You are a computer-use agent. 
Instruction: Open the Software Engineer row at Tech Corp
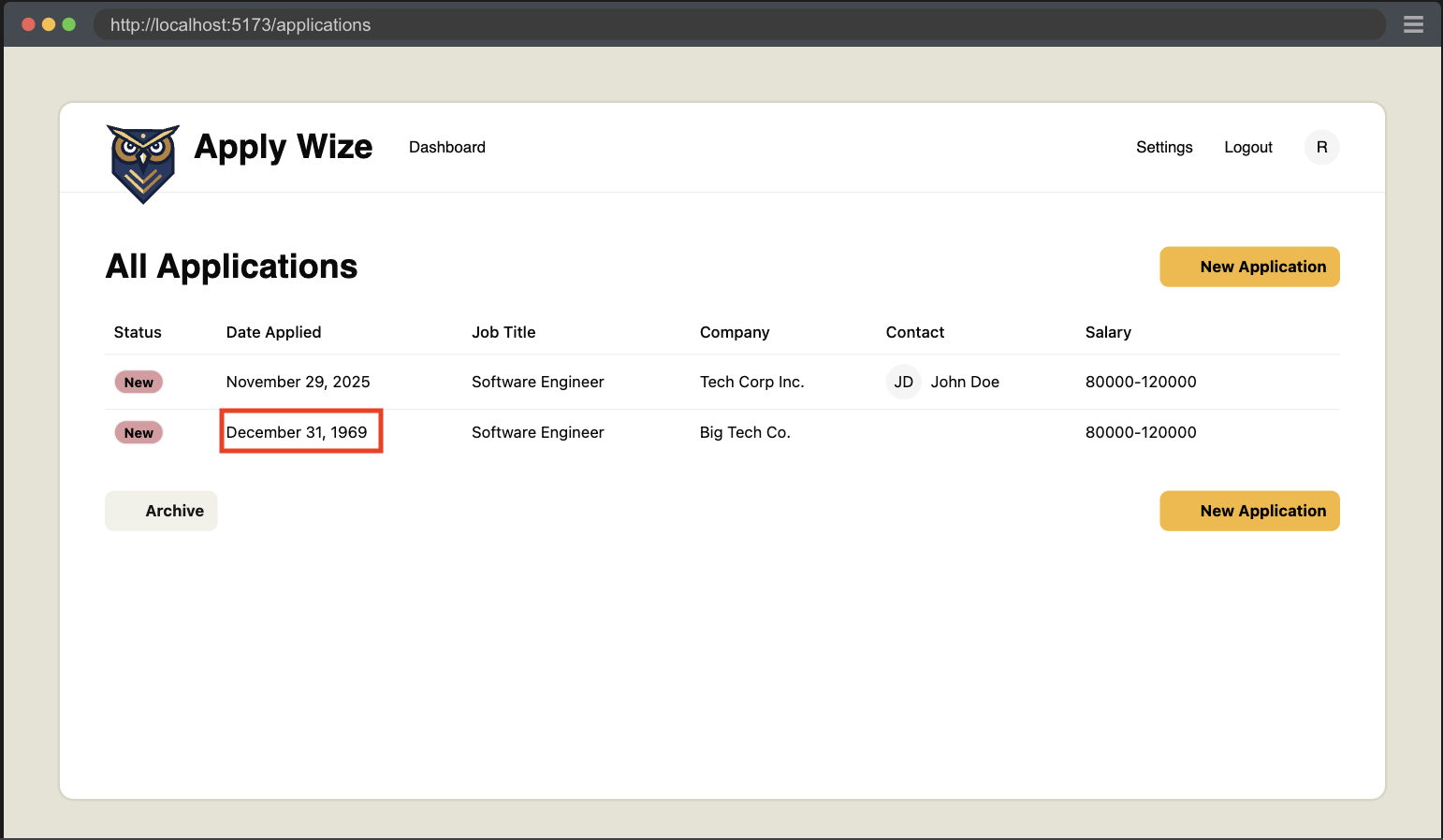[538, 382]
